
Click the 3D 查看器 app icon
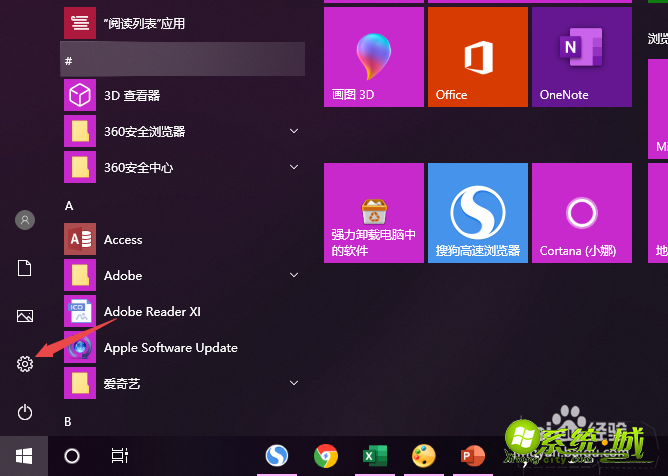(80, 95)
